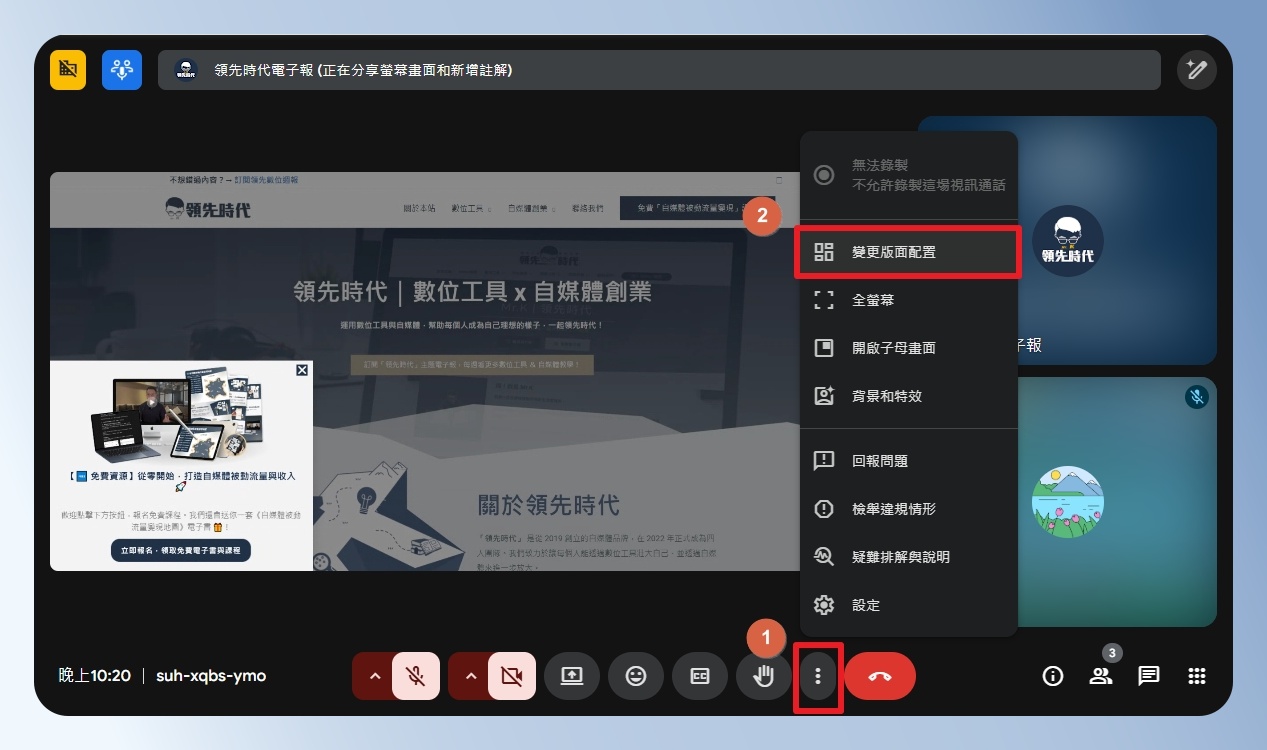Image resolution: width=1267 pixels, height=750 pixels.
Task: Raise your hand
Action: tap(764, 676)
